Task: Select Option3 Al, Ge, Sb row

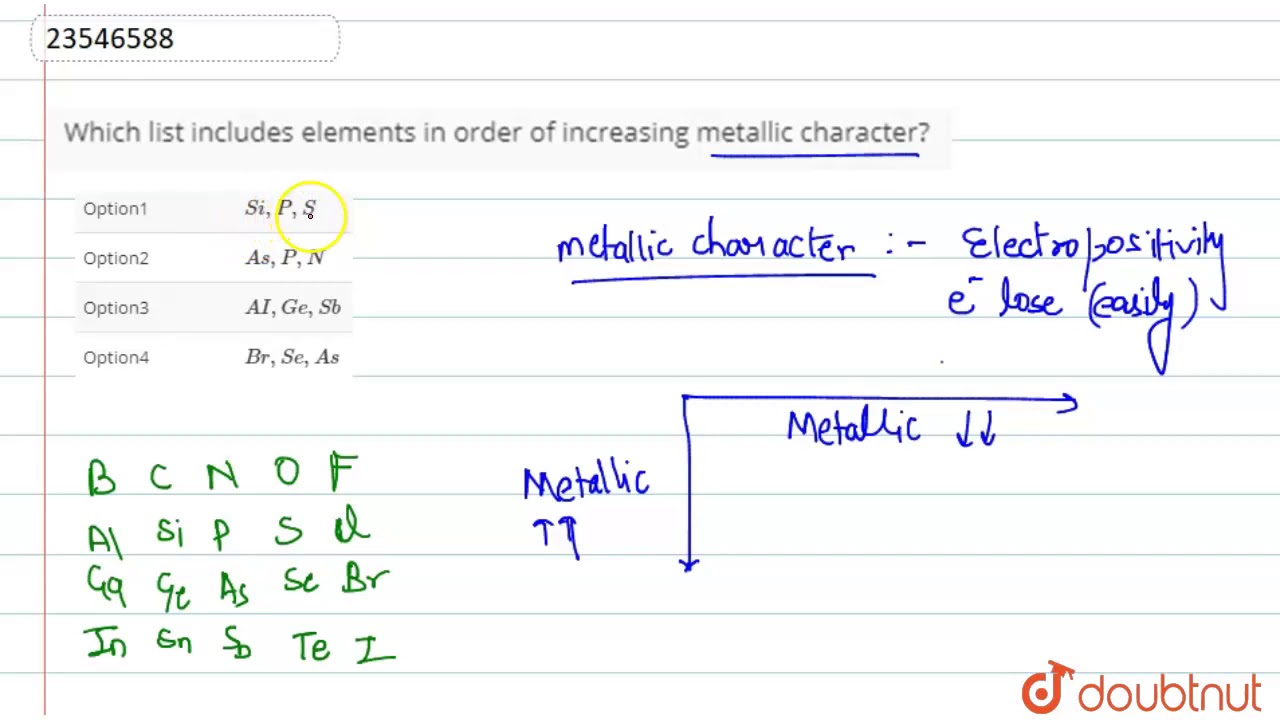Action: coord(214,307)
